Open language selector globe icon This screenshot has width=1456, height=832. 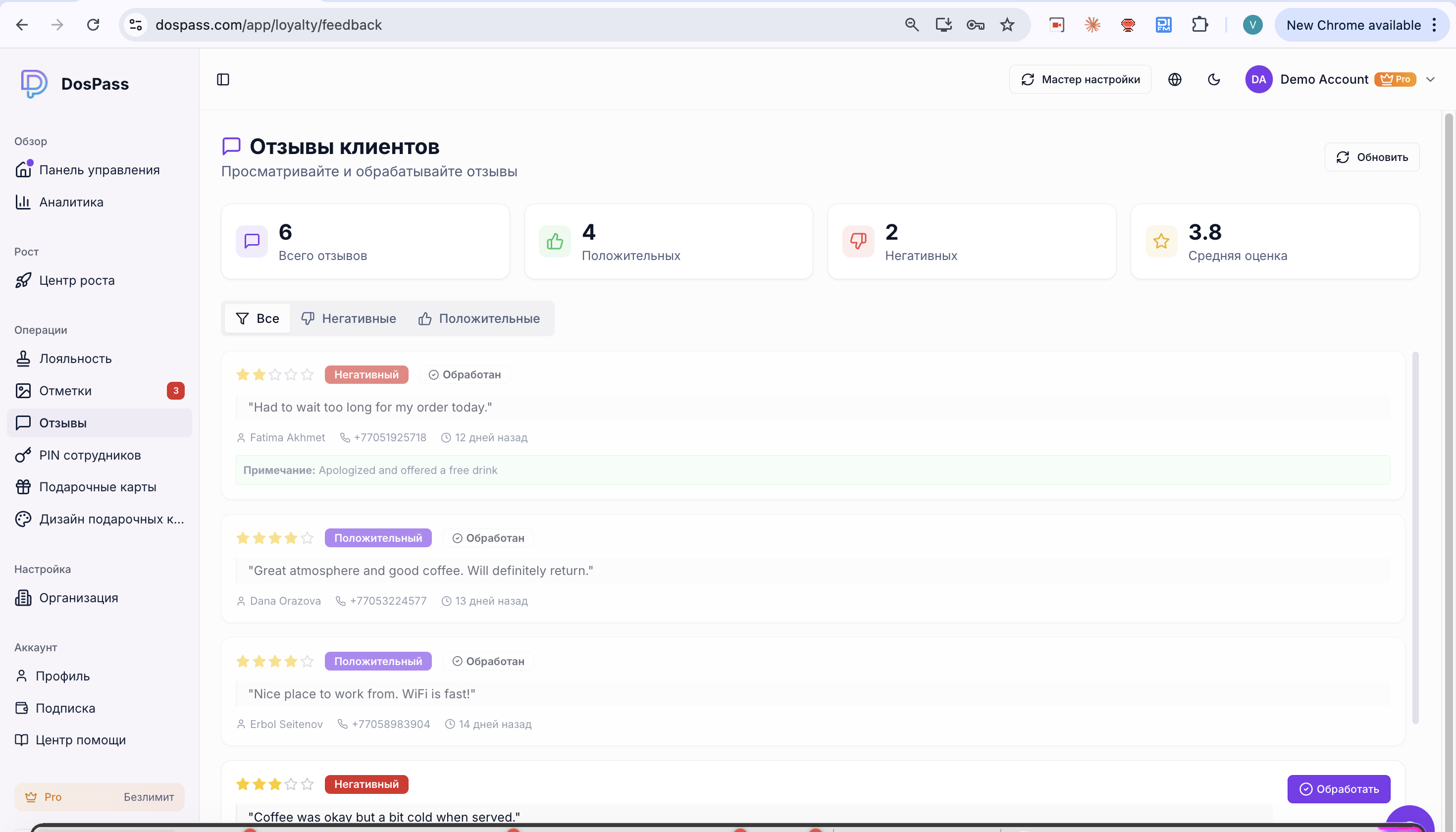(x=1174, y=79)
